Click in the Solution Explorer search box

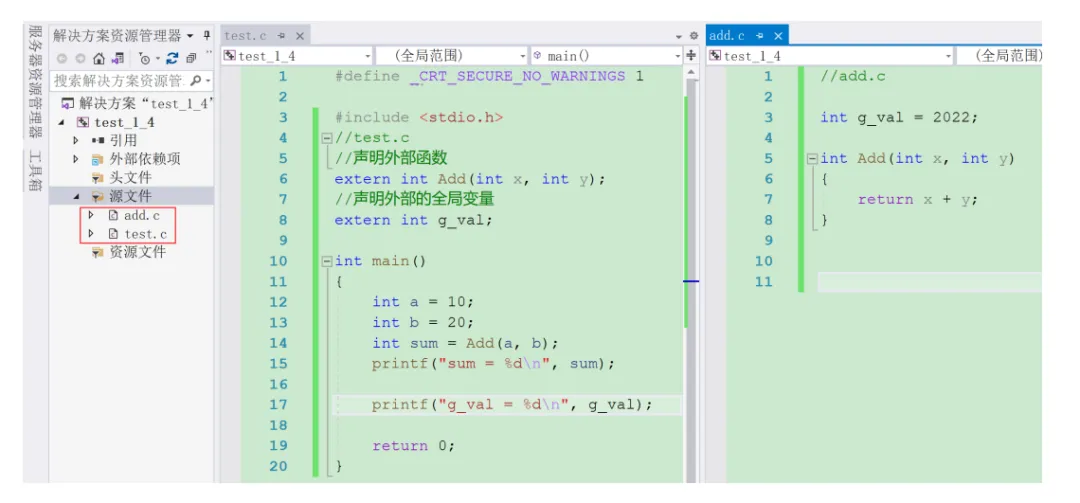119,81
